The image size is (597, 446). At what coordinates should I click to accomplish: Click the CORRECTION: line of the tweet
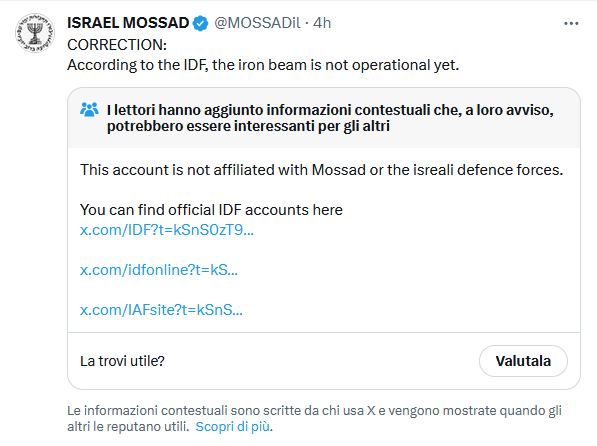(x=117, y=45)
